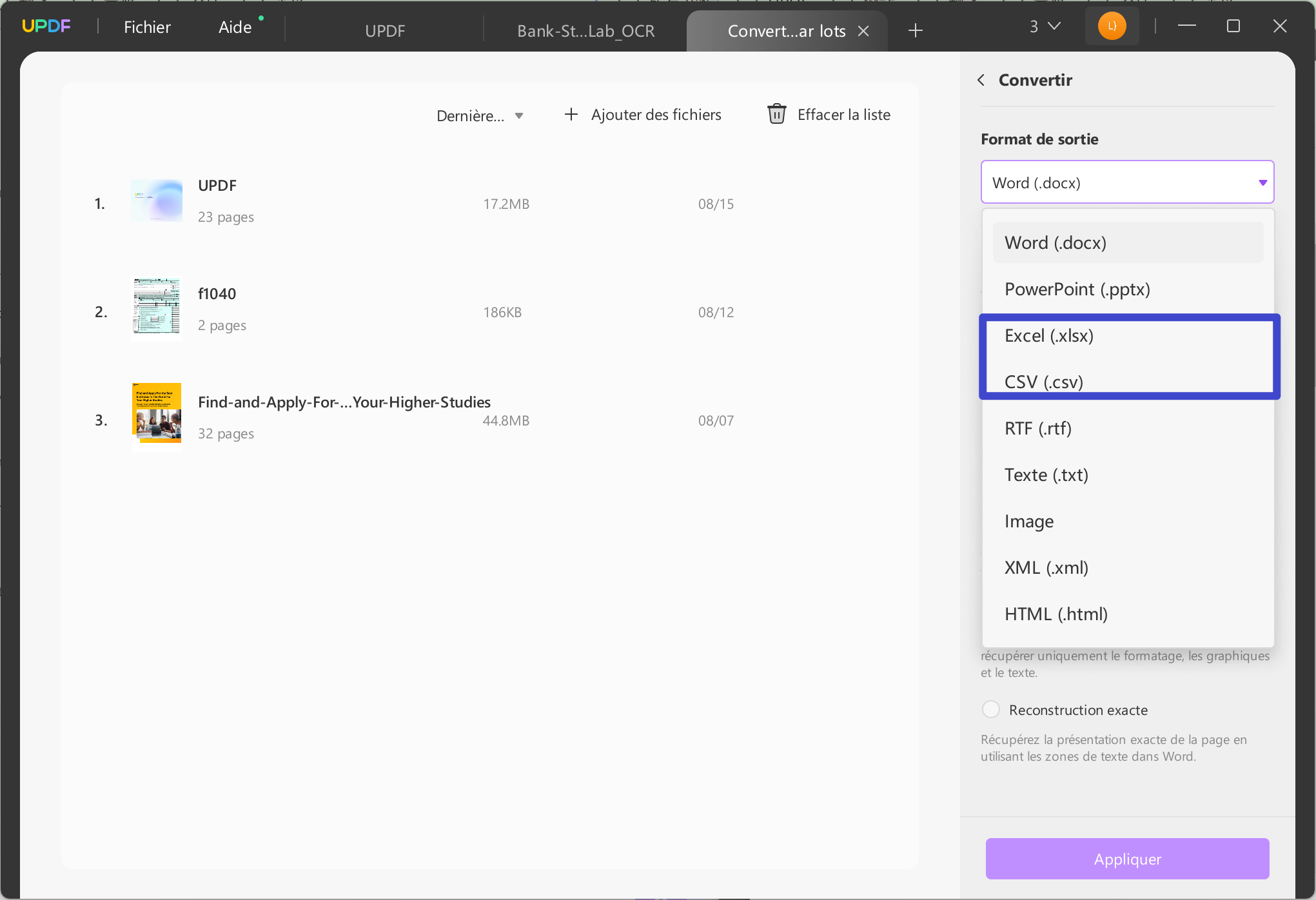The image size is (1316, 900).
Task: Click Ajouter des fichiers button
Action: coord(643,115)
